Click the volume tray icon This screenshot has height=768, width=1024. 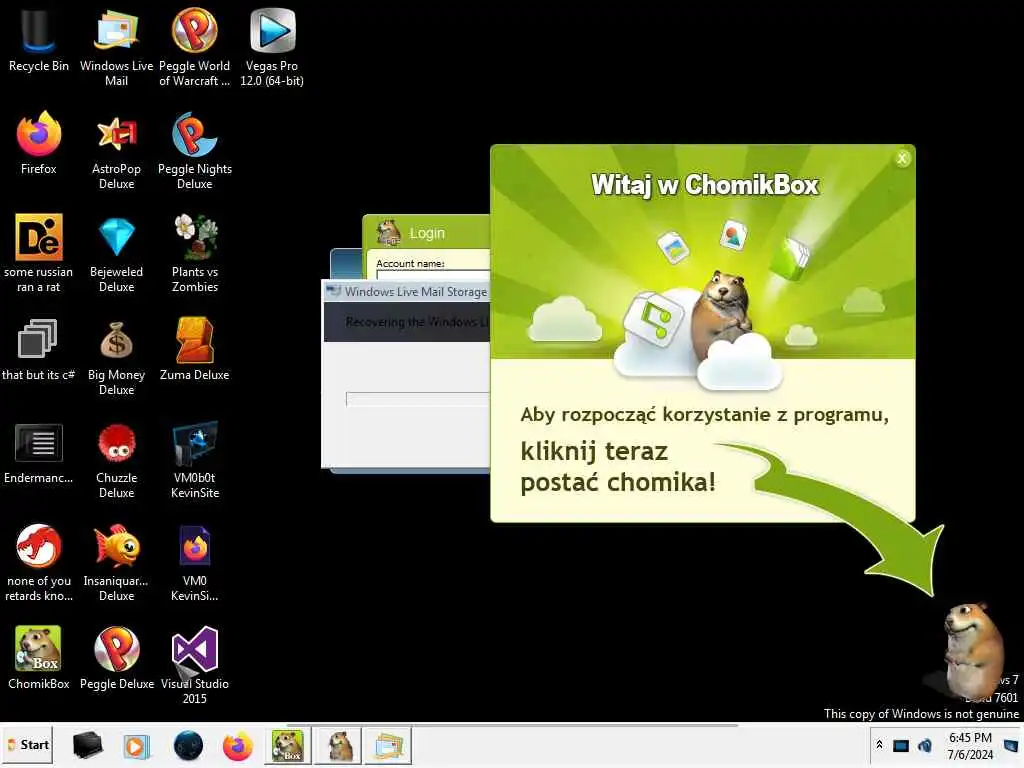(x=925, y=745)
